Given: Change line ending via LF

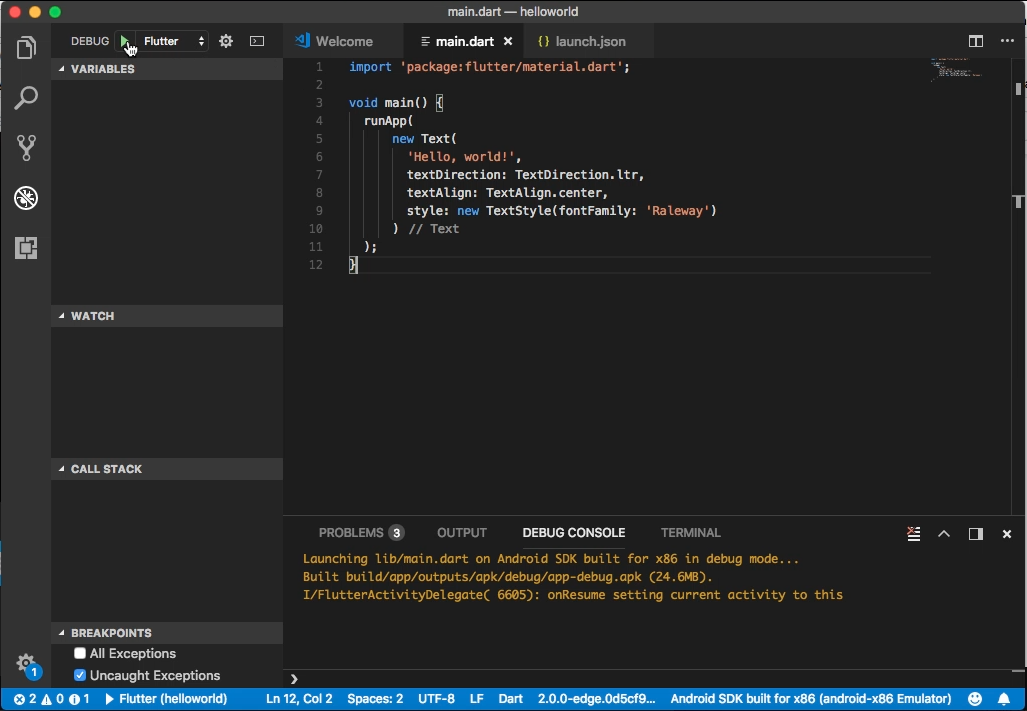Looking at the screenshot, I should [477, 699].
